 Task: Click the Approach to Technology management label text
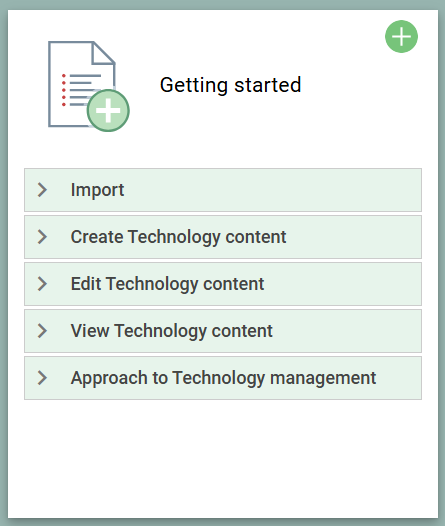pos(223,378)
